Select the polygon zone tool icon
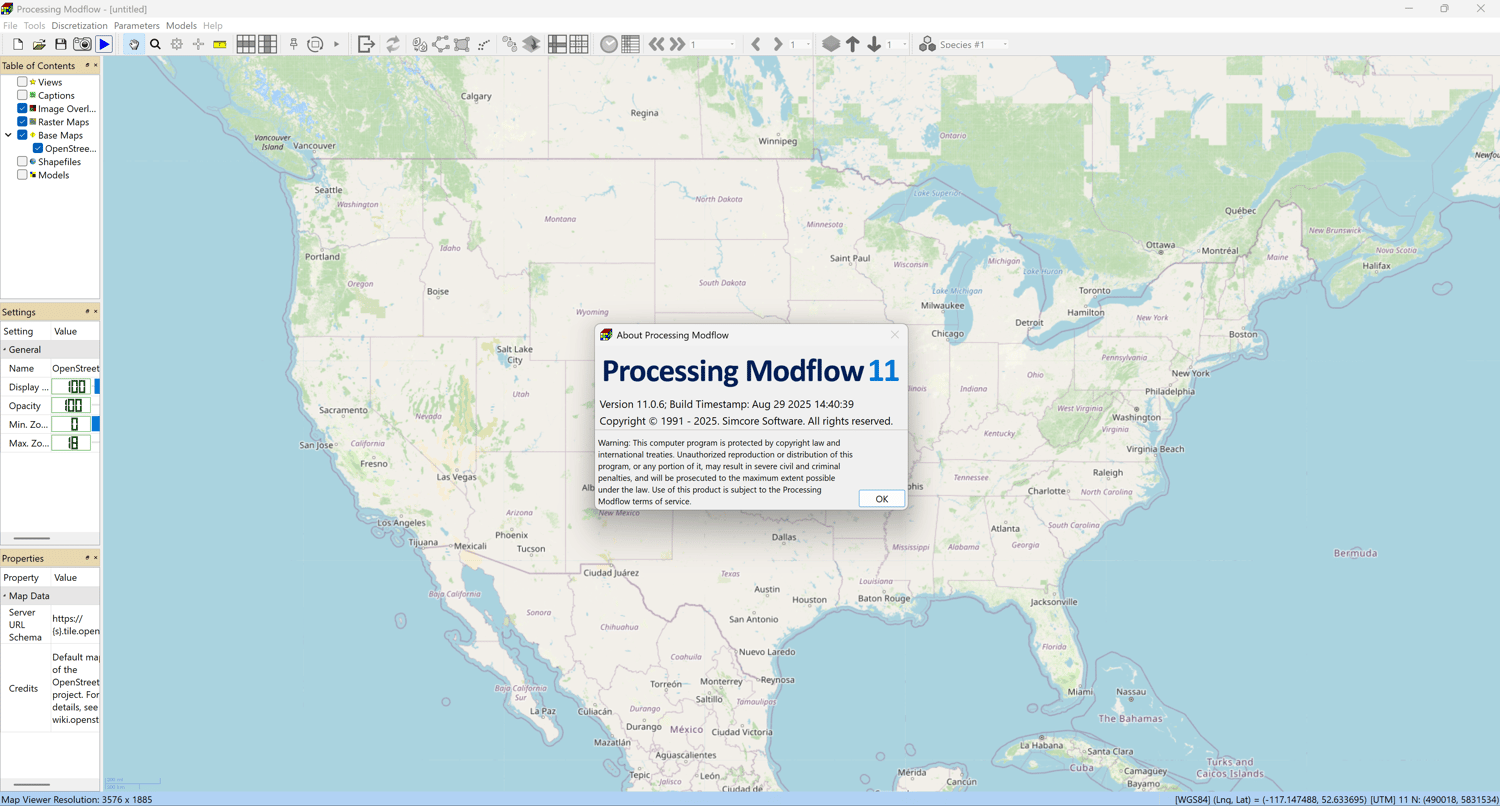This screenshot has height=806, width=1500. point(462,44)
